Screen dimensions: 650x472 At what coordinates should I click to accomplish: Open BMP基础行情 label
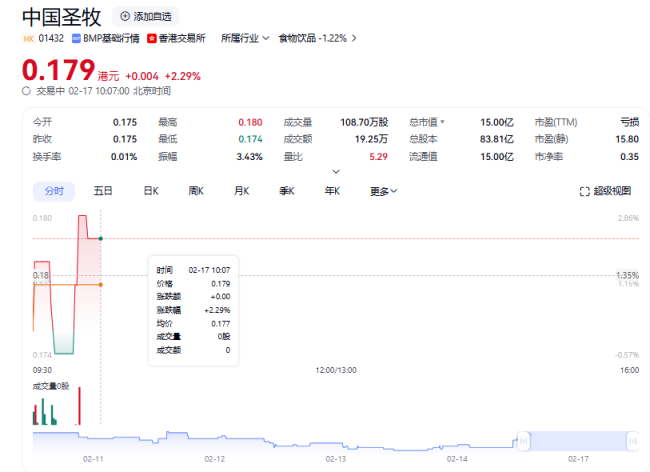pyautogui.click(x=111, y=39)
